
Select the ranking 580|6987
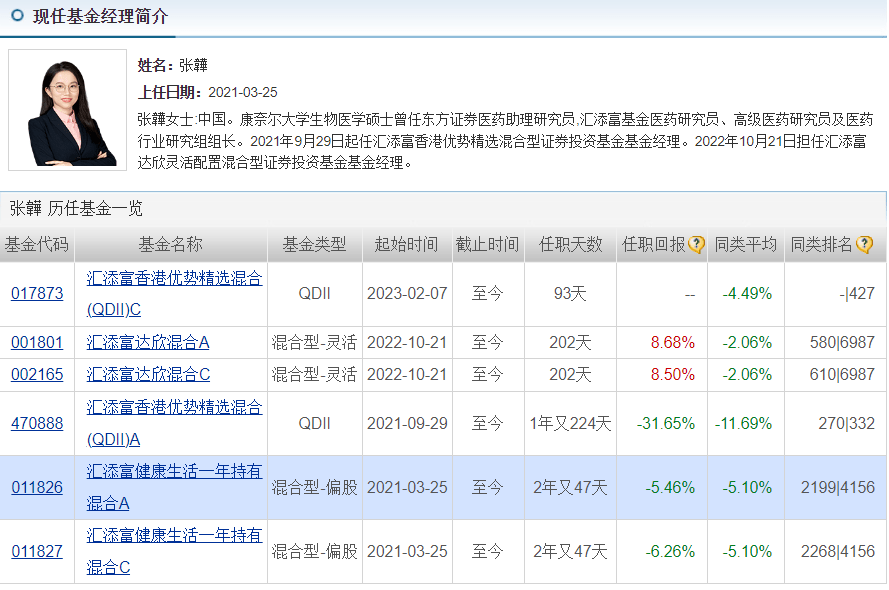point(842,342)
